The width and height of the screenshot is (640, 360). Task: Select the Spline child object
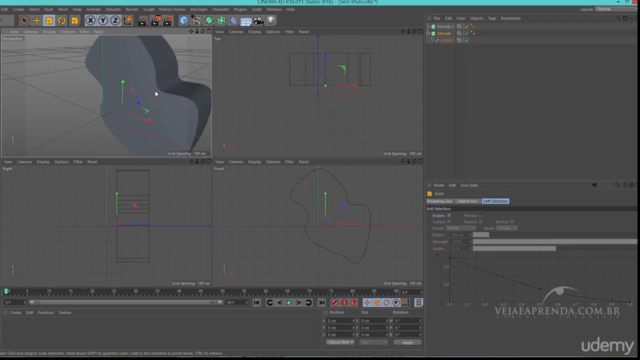447,40
